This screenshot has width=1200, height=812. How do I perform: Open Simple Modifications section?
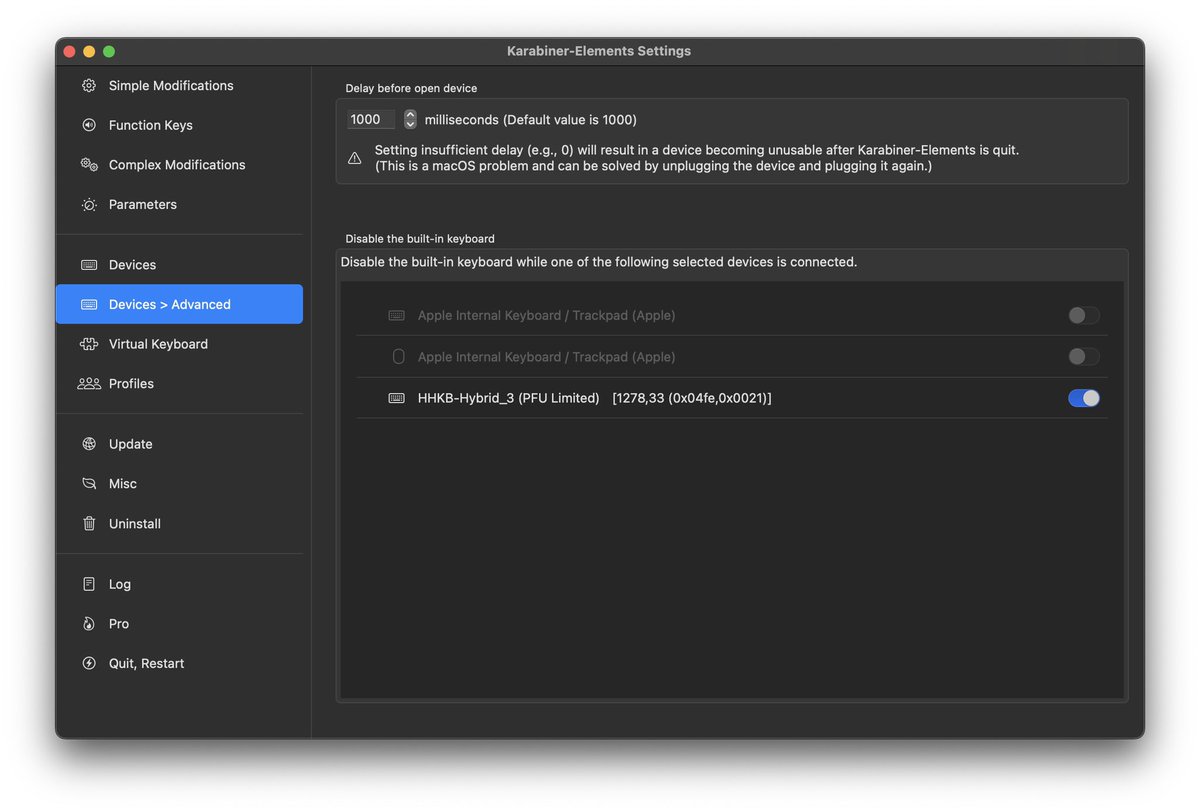tap(179, 86)
